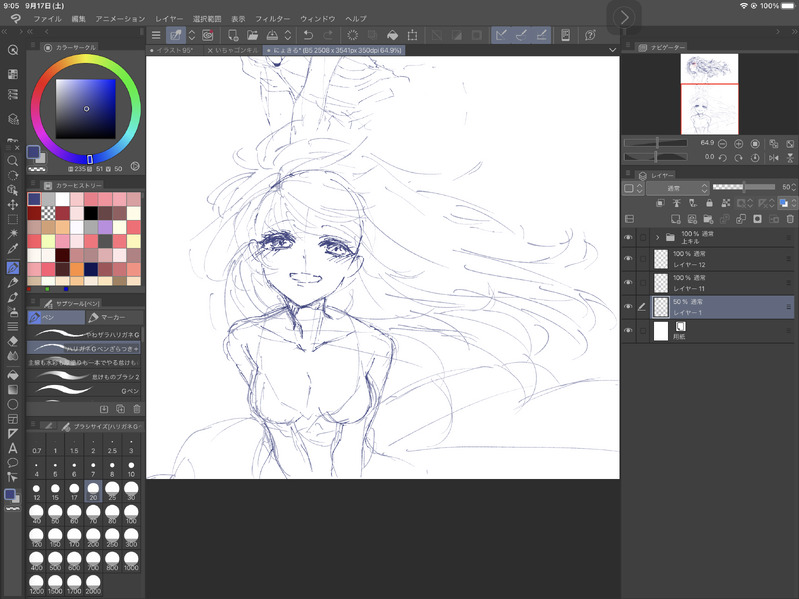Open the hamburger menu in command bar

point(156,35)
